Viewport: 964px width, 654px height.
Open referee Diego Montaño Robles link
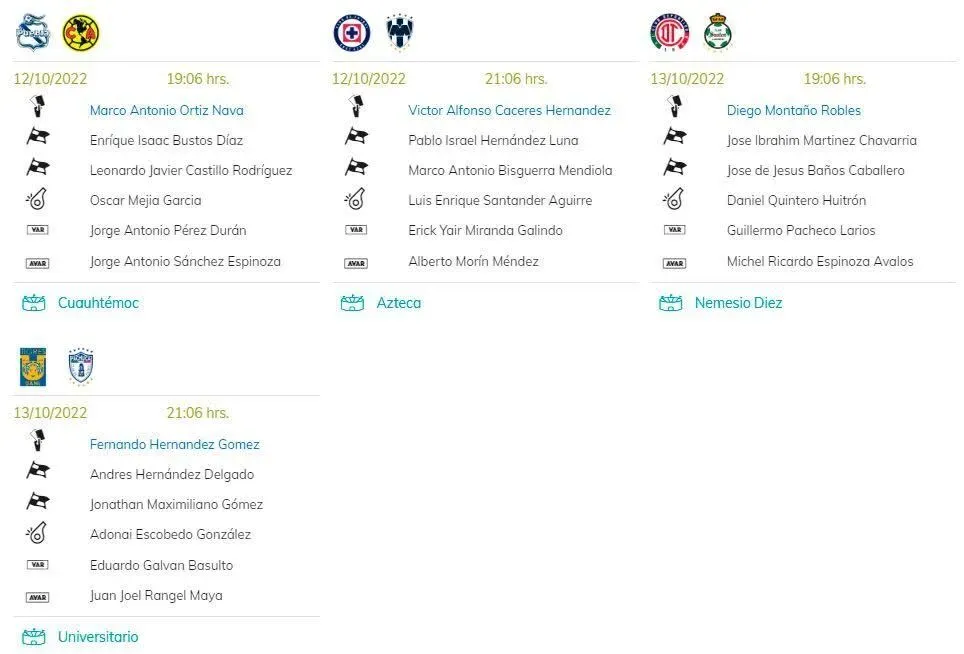[794, 111]
